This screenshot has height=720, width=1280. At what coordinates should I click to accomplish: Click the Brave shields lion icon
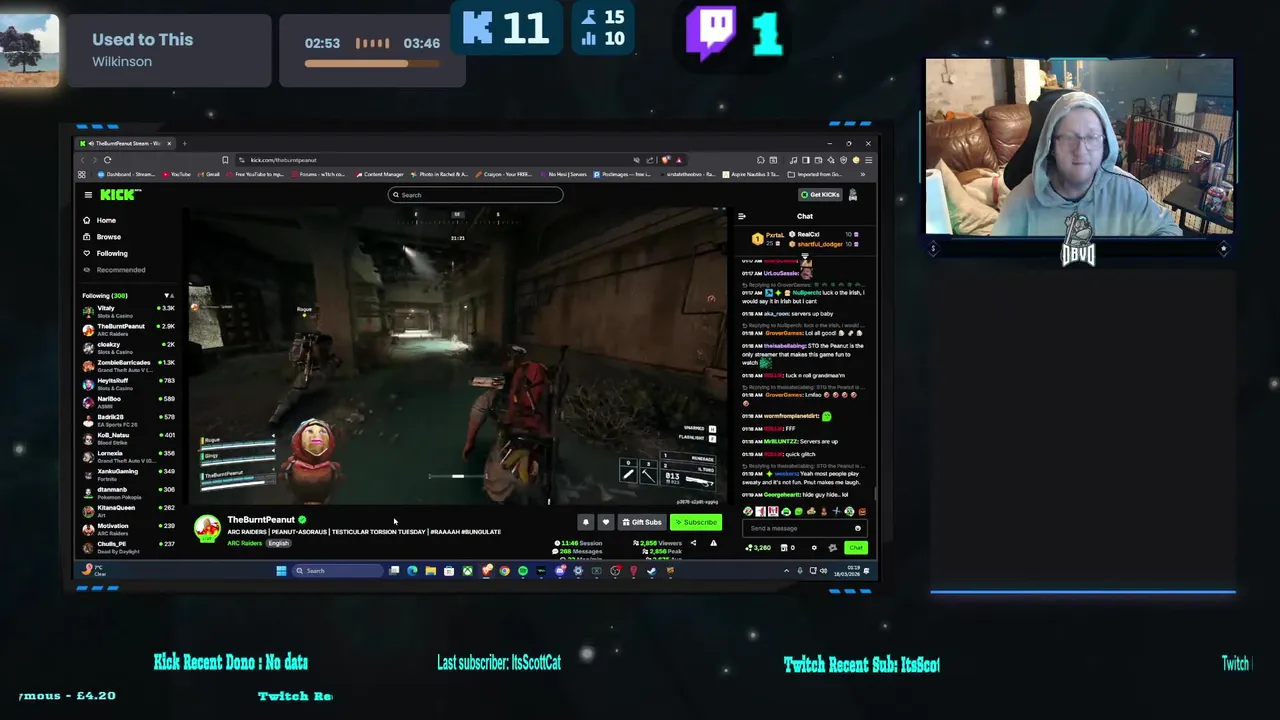(x=665, y=160)
